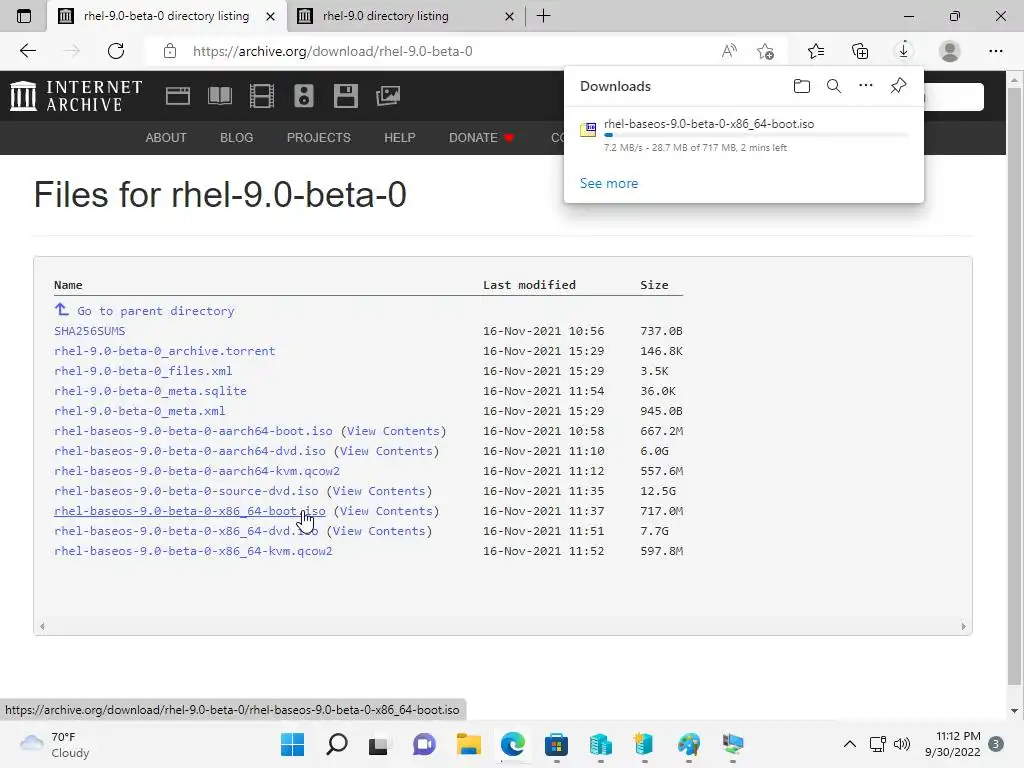
Task: Toggle the Downloads toolbar icon
Action: coord(904,51)
